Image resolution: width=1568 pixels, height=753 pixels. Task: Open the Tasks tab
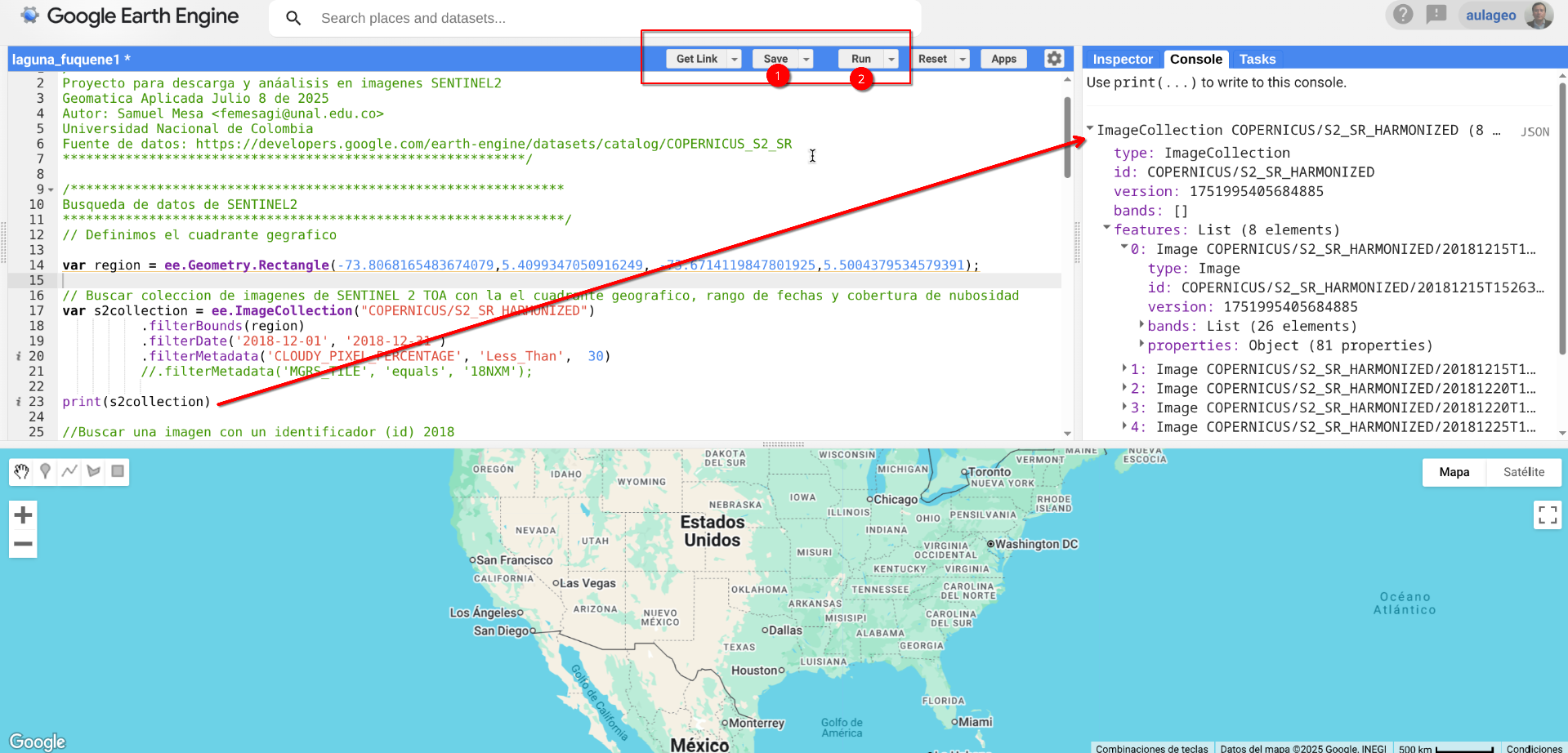pyautogui.click(x=1257, y=59)
